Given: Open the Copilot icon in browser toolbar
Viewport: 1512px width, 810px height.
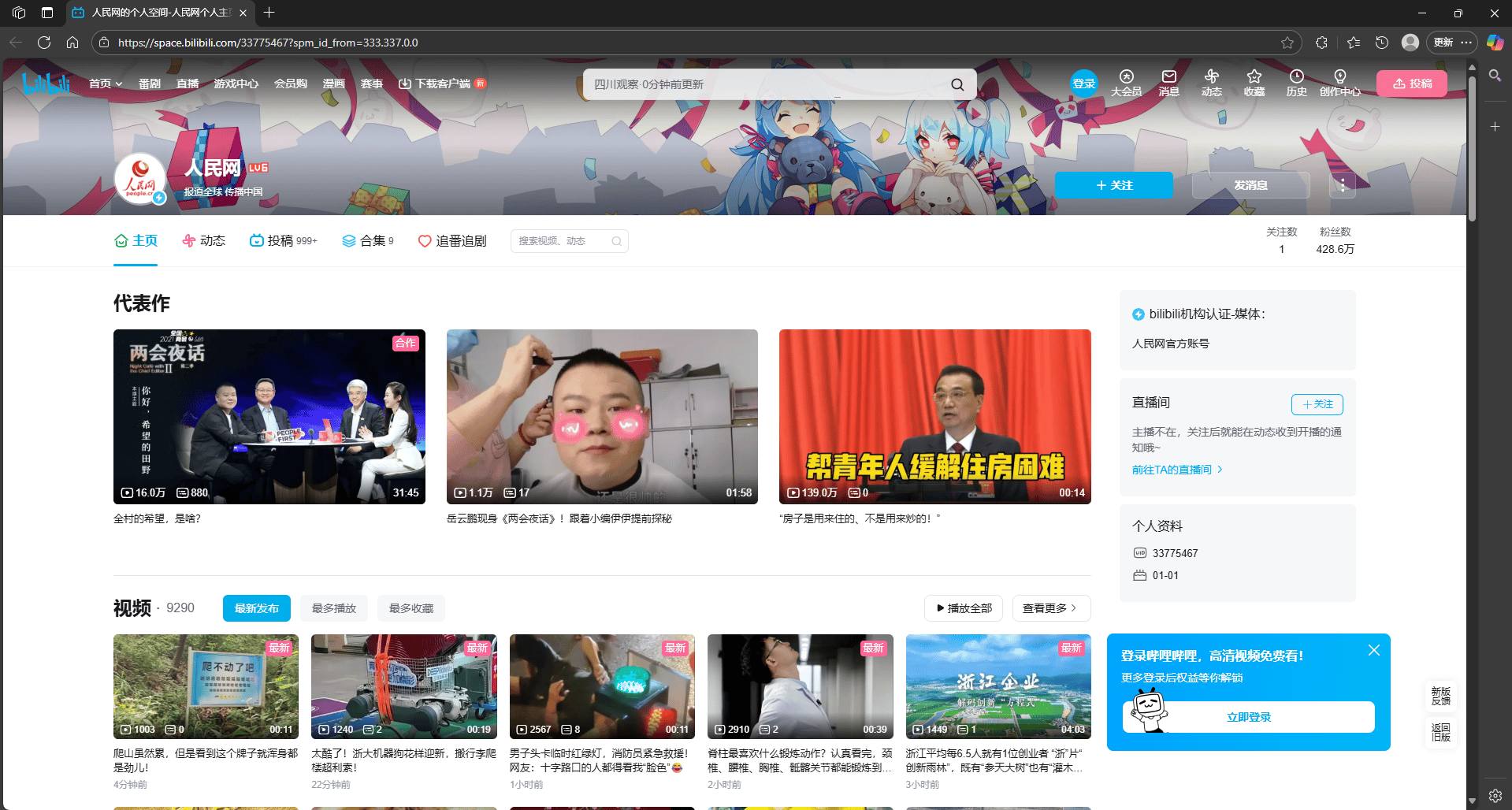Looking at the screenshot, I should [1495, 43].
